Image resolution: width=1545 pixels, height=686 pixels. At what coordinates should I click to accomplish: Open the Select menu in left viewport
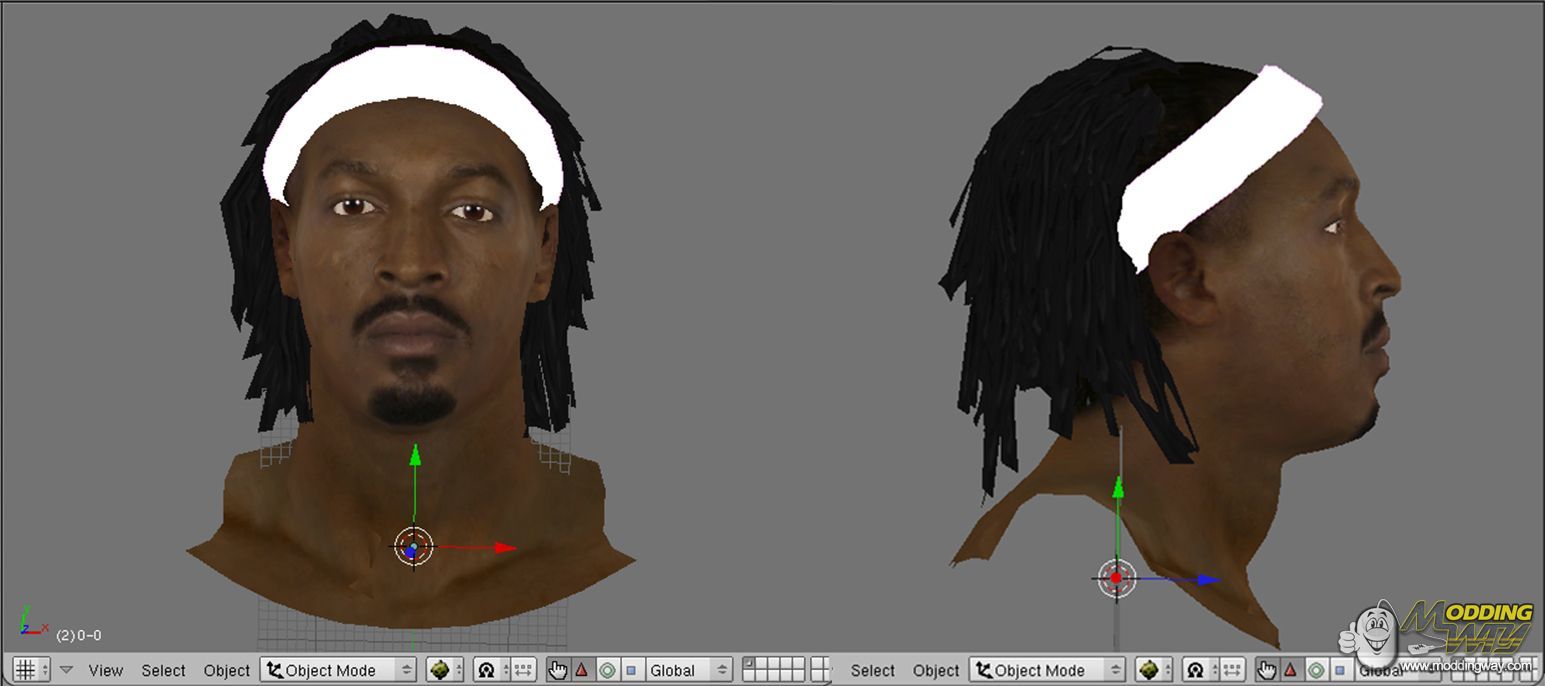click(163, 670)
